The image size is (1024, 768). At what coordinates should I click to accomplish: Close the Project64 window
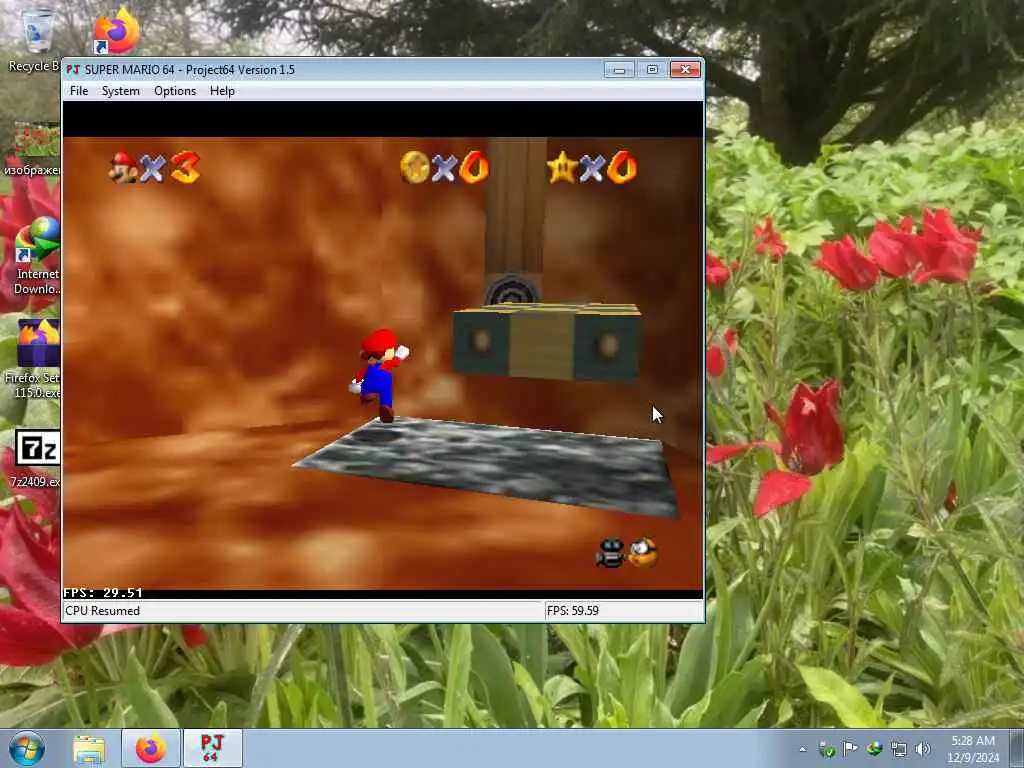[685, 69]
